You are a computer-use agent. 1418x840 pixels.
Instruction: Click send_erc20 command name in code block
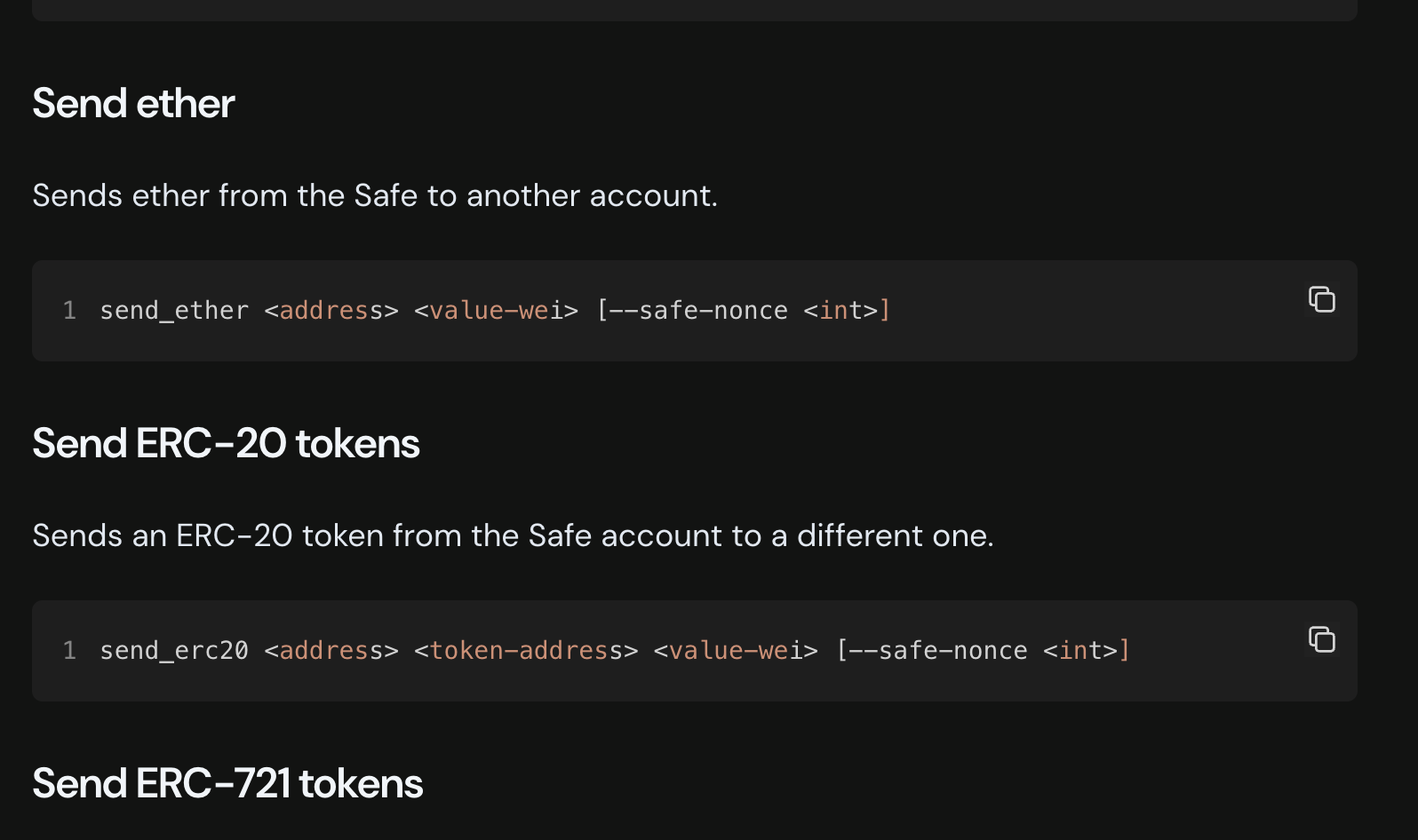pyautogui.click(x=174, y=651)
